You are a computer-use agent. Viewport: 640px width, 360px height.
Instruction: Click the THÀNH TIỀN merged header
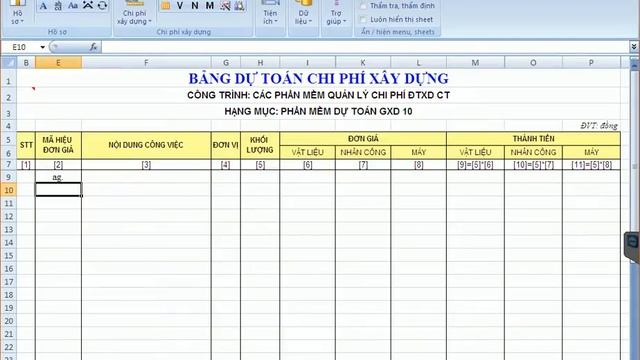(x=533, y=139)
